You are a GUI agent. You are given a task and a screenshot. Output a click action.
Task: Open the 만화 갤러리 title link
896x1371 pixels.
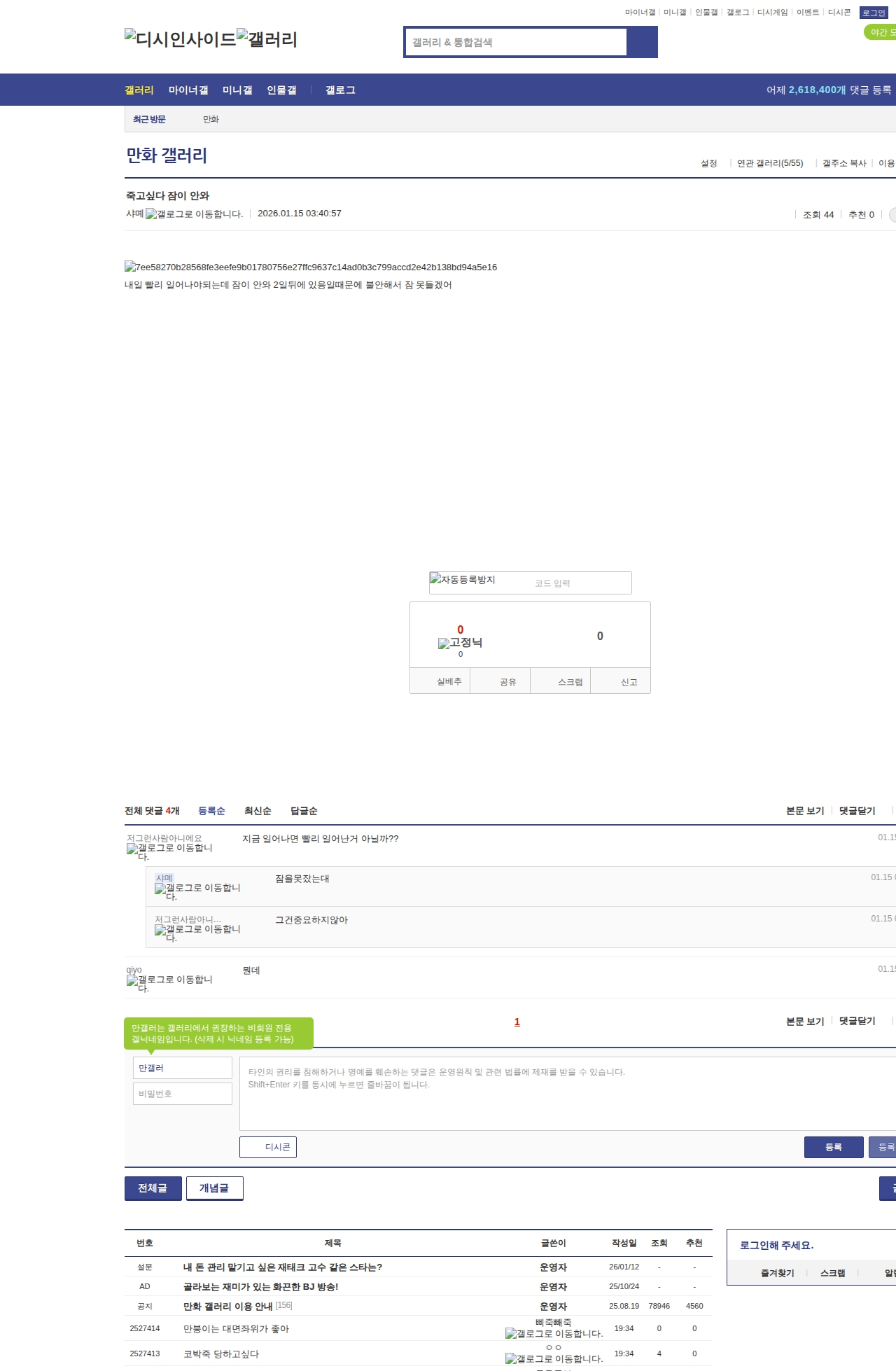167,155
